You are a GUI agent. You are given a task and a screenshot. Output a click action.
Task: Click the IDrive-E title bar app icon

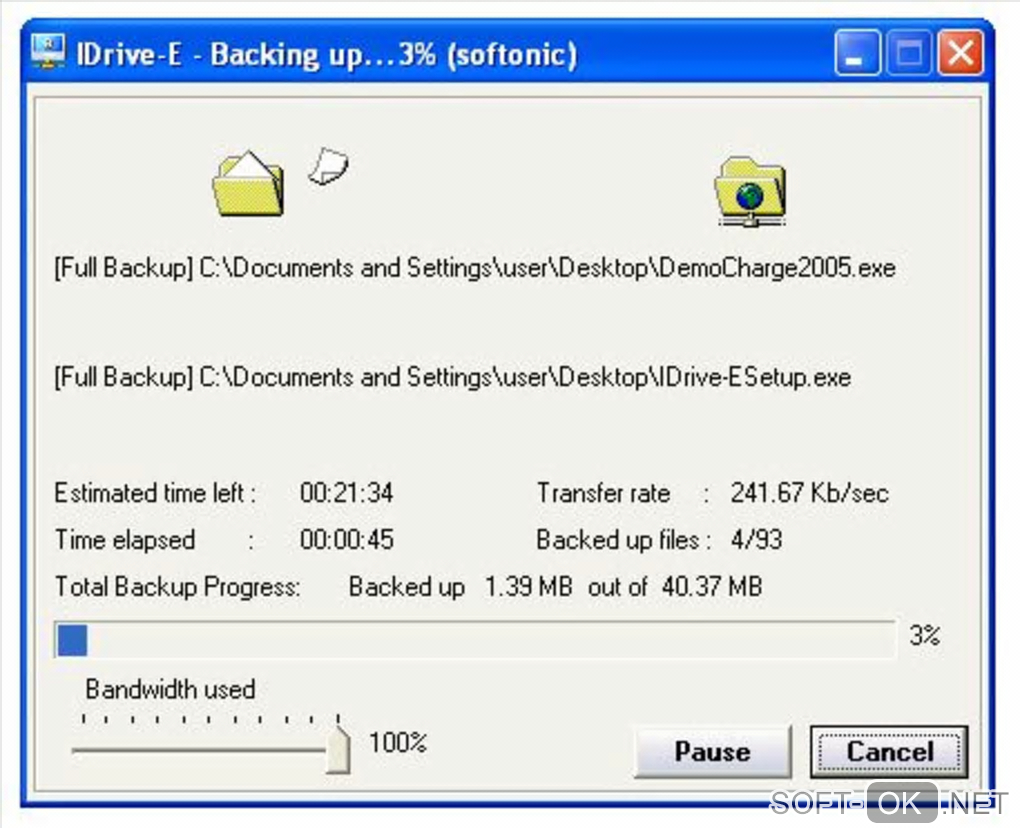pos(47,52)
